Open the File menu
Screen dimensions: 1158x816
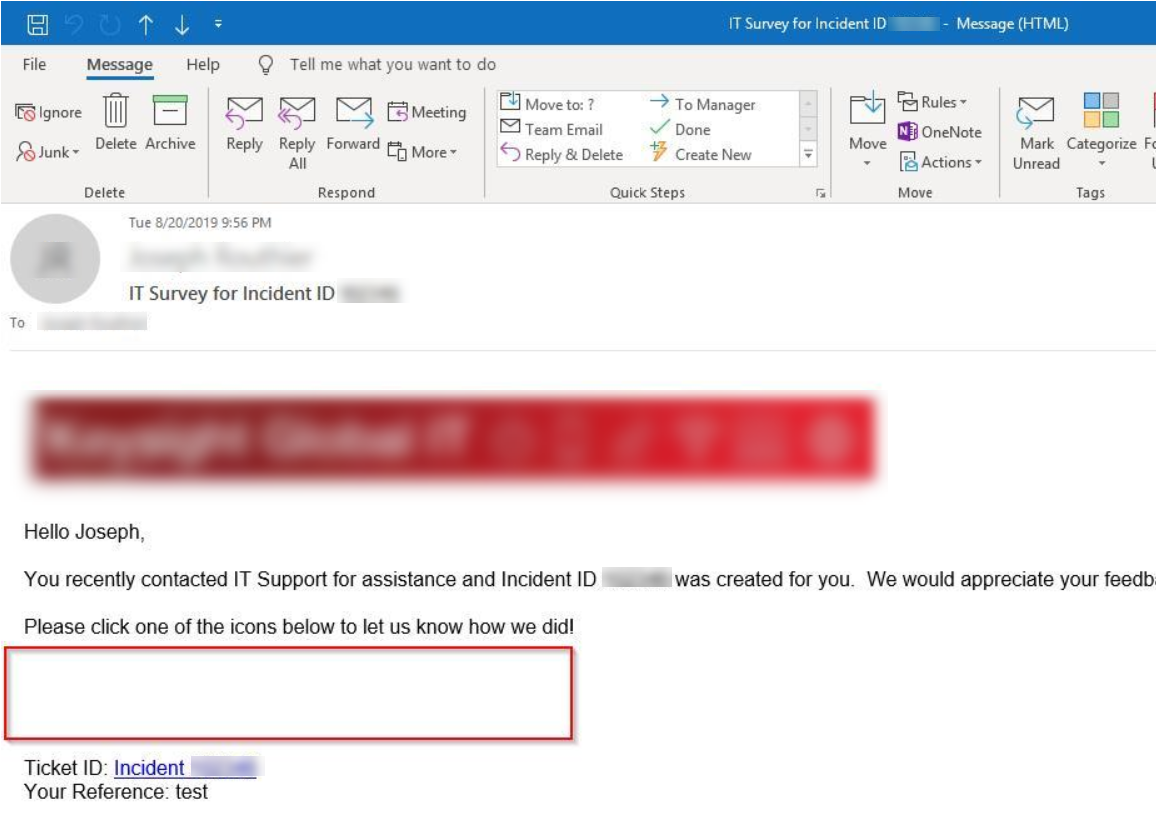(x=34, y=65)
